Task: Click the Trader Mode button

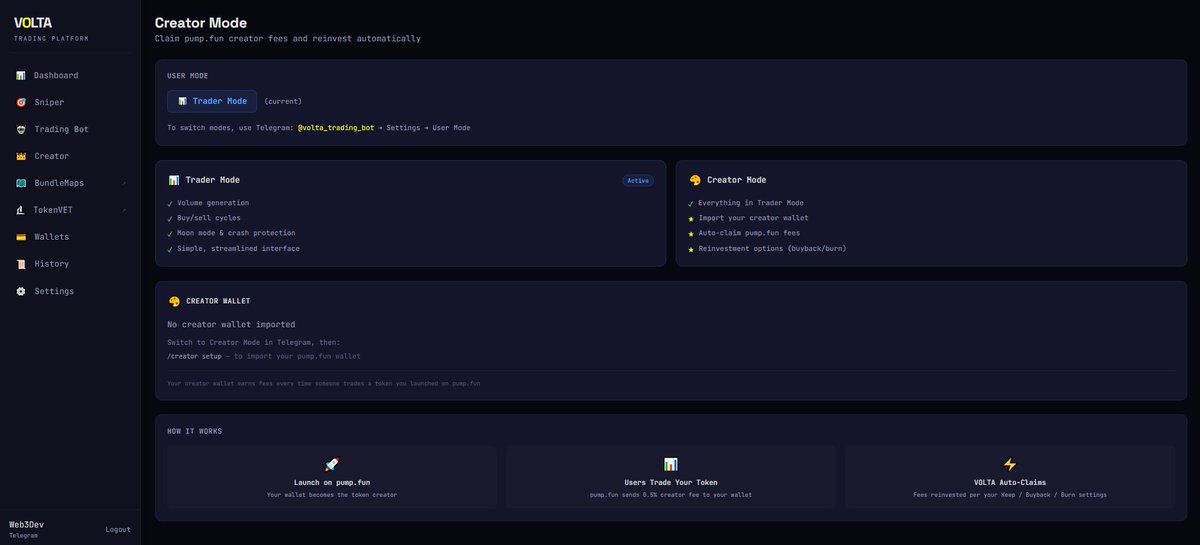Action: click(x=212, y=101)
